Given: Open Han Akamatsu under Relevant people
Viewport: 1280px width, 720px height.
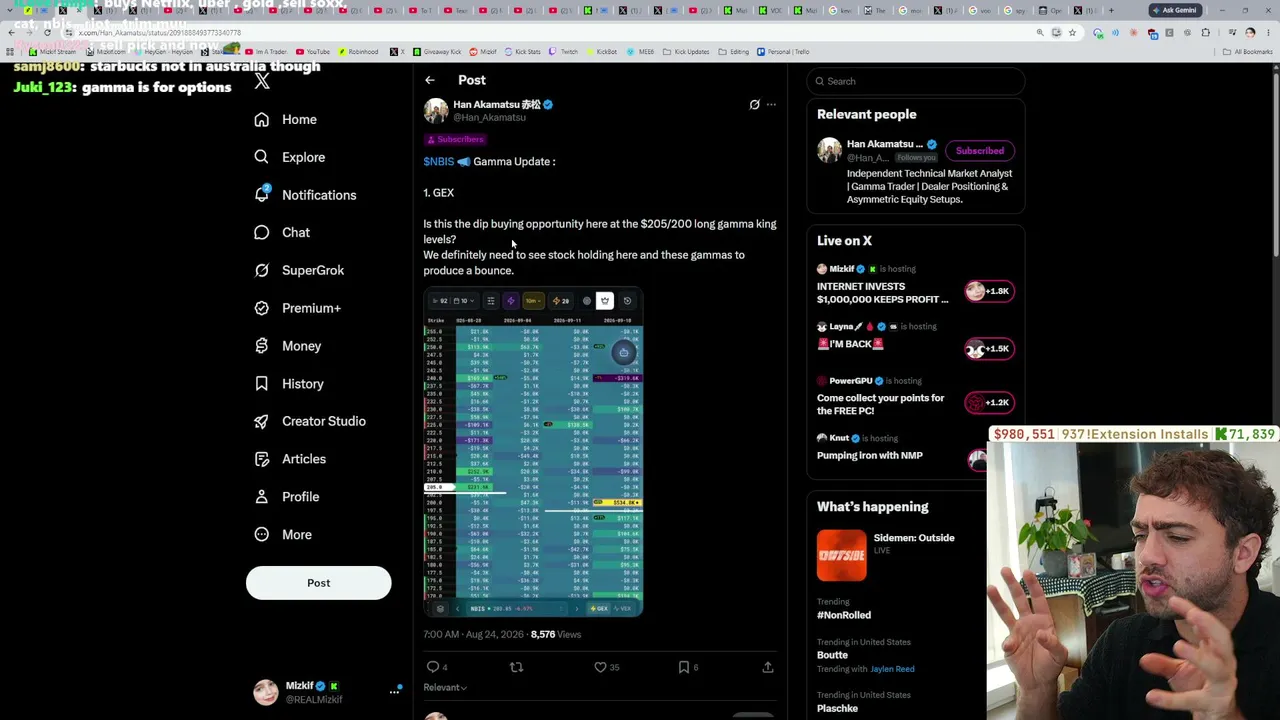Looking at the screenshot, I should pos(885,144).
